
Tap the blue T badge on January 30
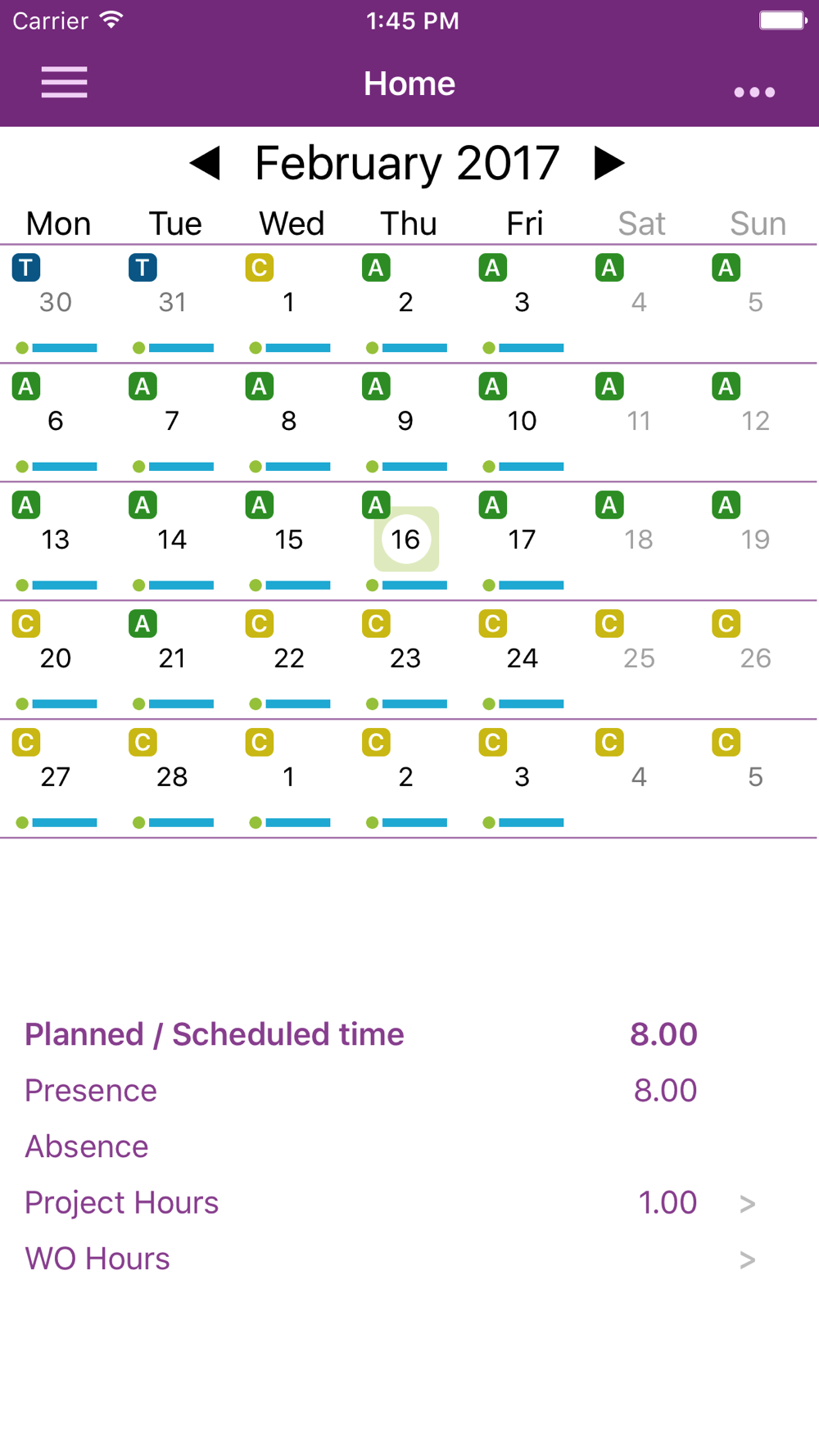click(26, 268)
